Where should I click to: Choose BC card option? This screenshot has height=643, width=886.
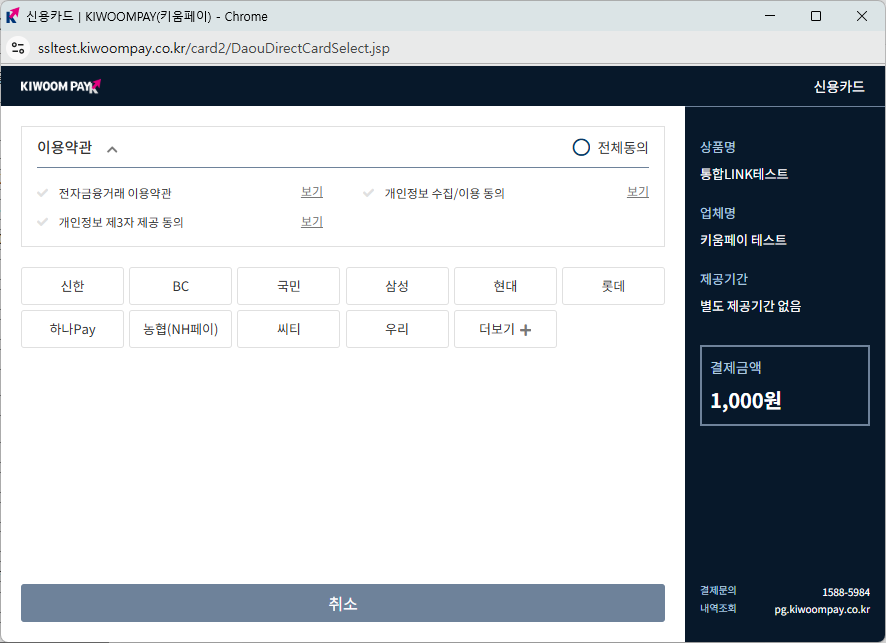coord(180,286)
